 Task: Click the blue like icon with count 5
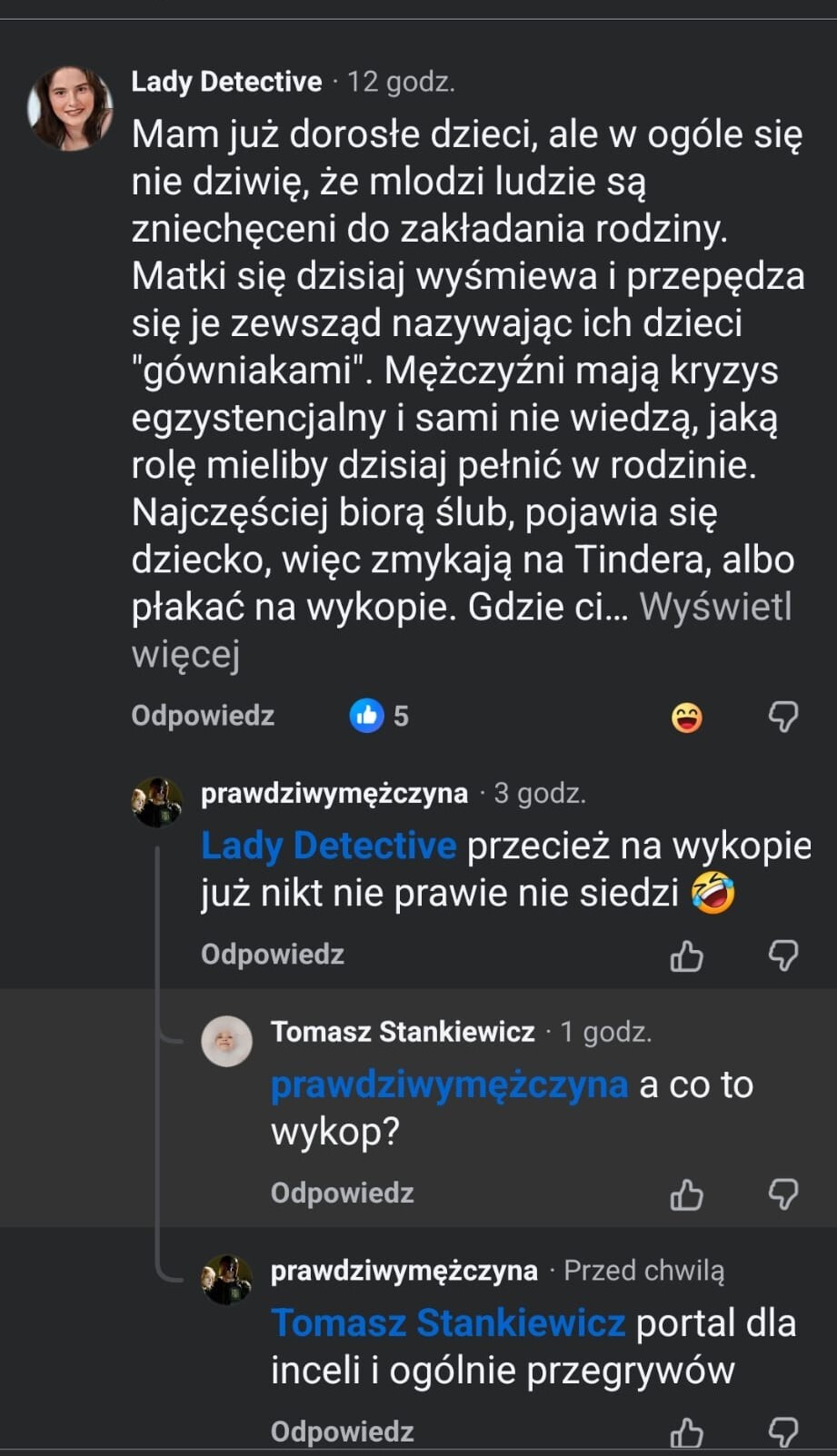point(367,716)
